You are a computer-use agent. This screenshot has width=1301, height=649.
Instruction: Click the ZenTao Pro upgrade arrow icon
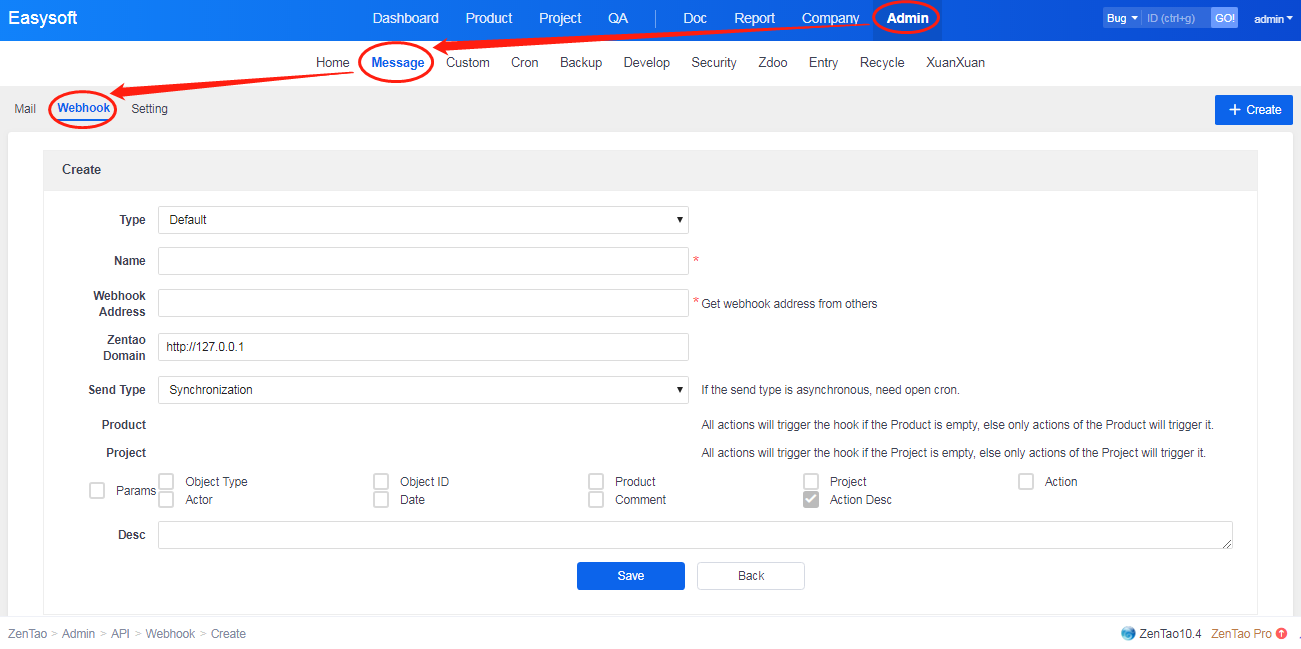(1282, 633)
